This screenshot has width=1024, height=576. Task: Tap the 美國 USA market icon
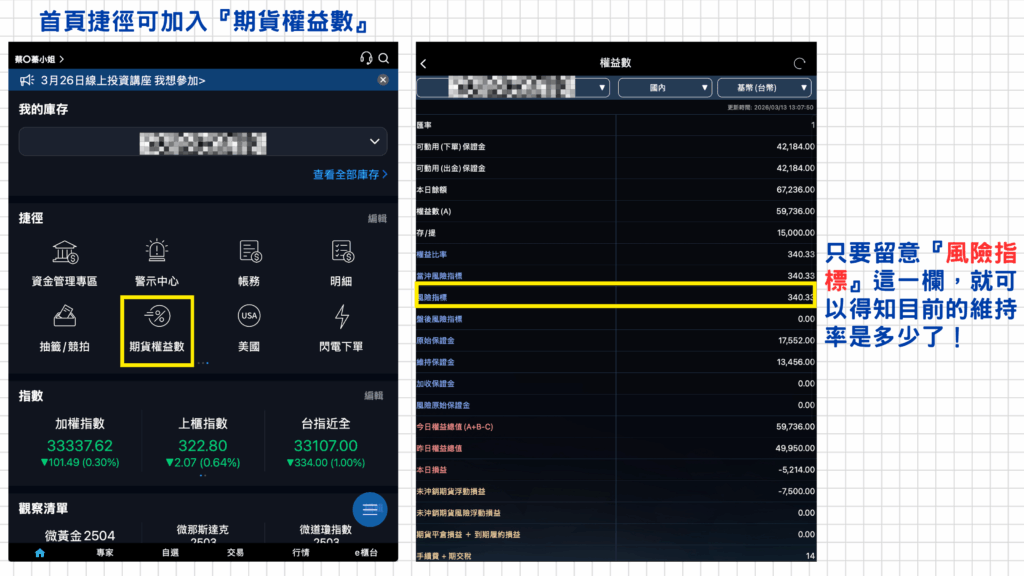point(250,318)
